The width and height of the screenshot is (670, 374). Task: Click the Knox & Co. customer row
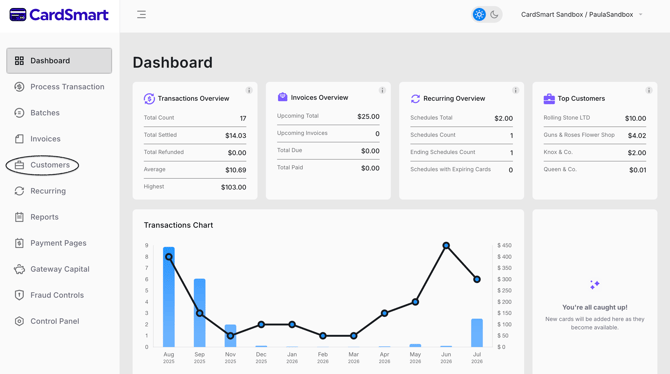coord(595,153)
